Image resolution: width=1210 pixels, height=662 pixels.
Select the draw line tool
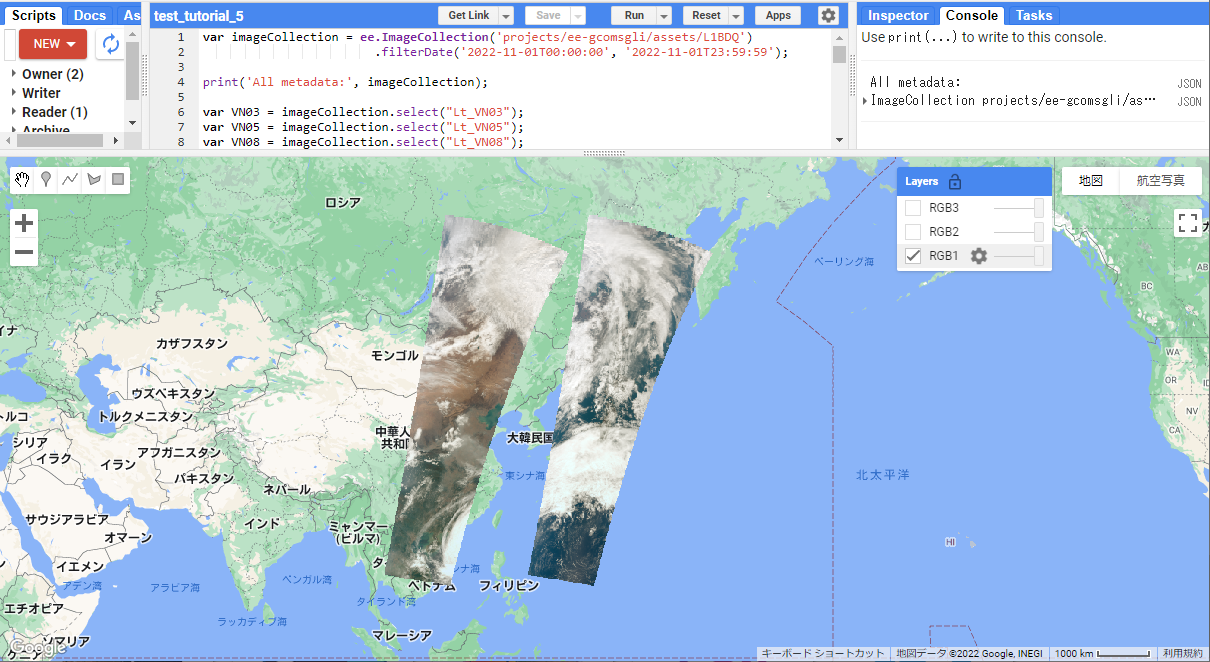(70, 179)
